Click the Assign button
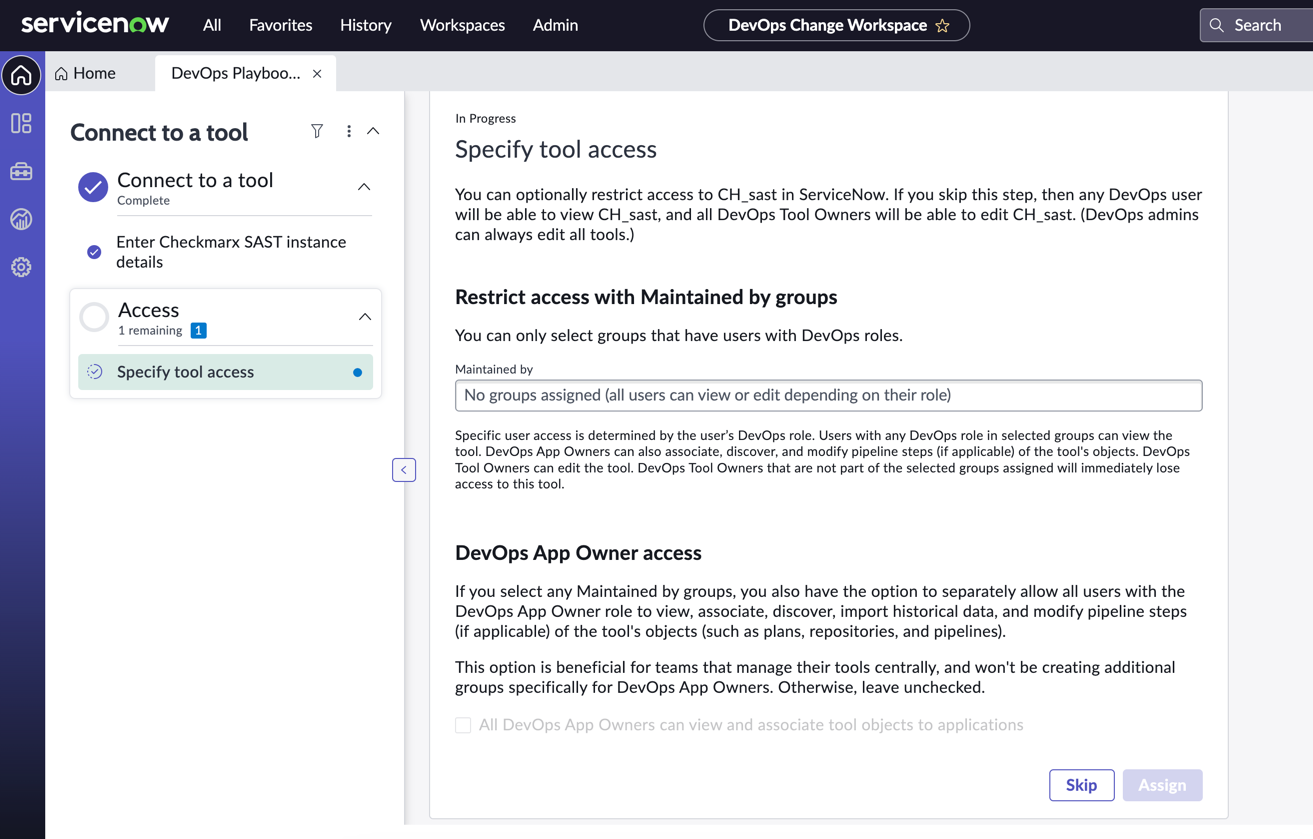 click(1162, 785)
